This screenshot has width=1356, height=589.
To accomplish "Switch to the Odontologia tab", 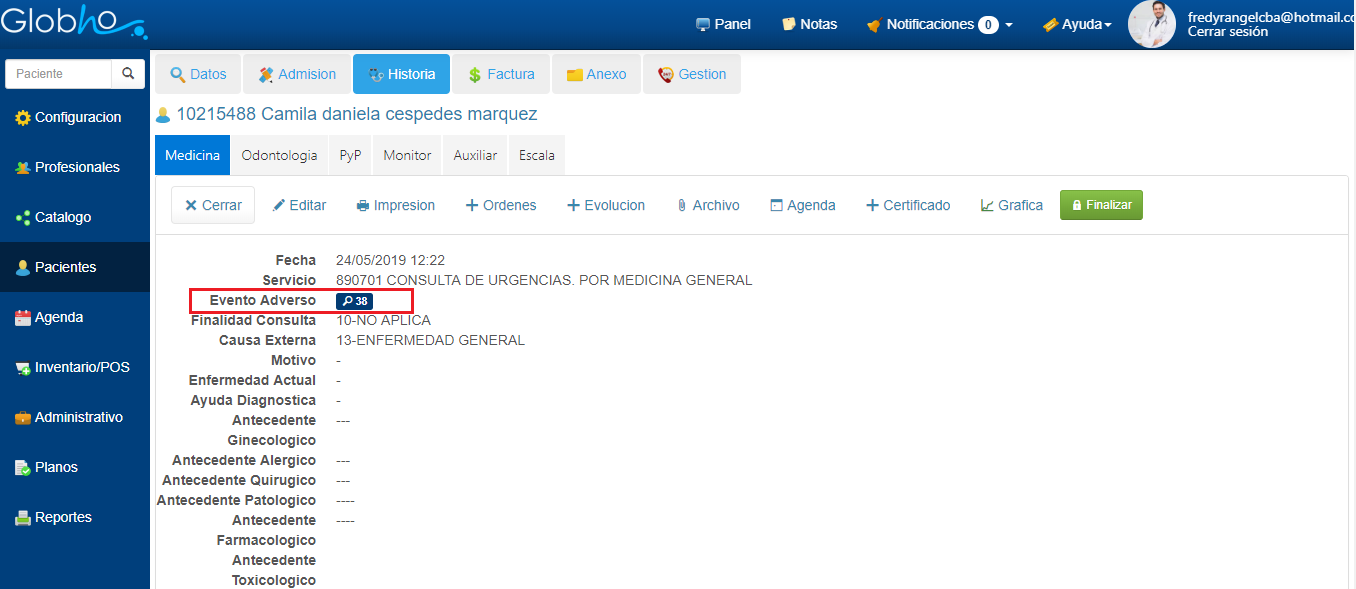I will 279,155.
